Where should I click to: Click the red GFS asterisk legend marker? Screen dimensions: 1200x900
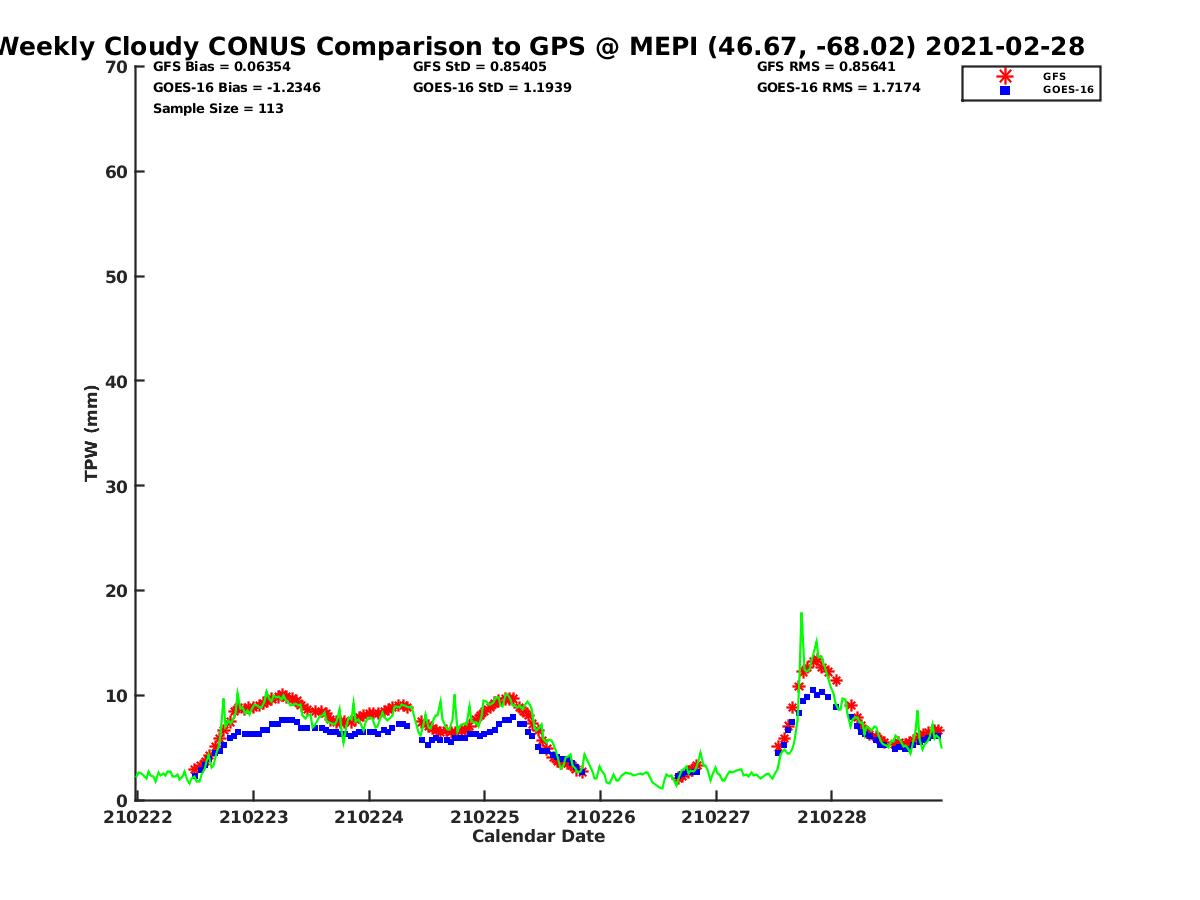point(1005,76)
